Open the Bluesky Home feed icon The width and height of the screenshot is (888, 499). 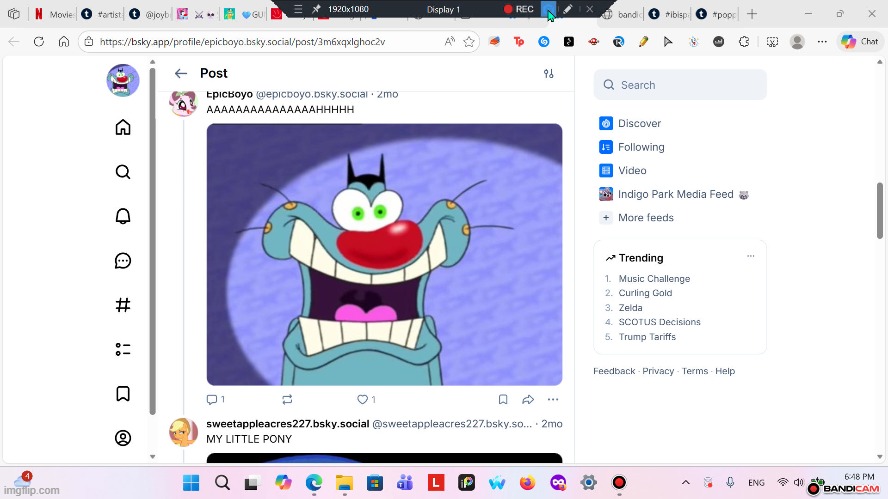tap(123, 127)
